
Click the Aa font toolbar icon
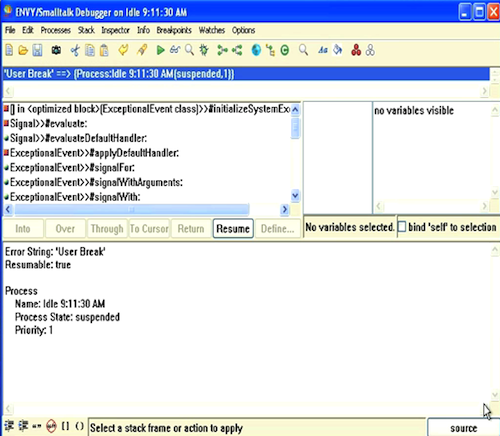point(322,51)
